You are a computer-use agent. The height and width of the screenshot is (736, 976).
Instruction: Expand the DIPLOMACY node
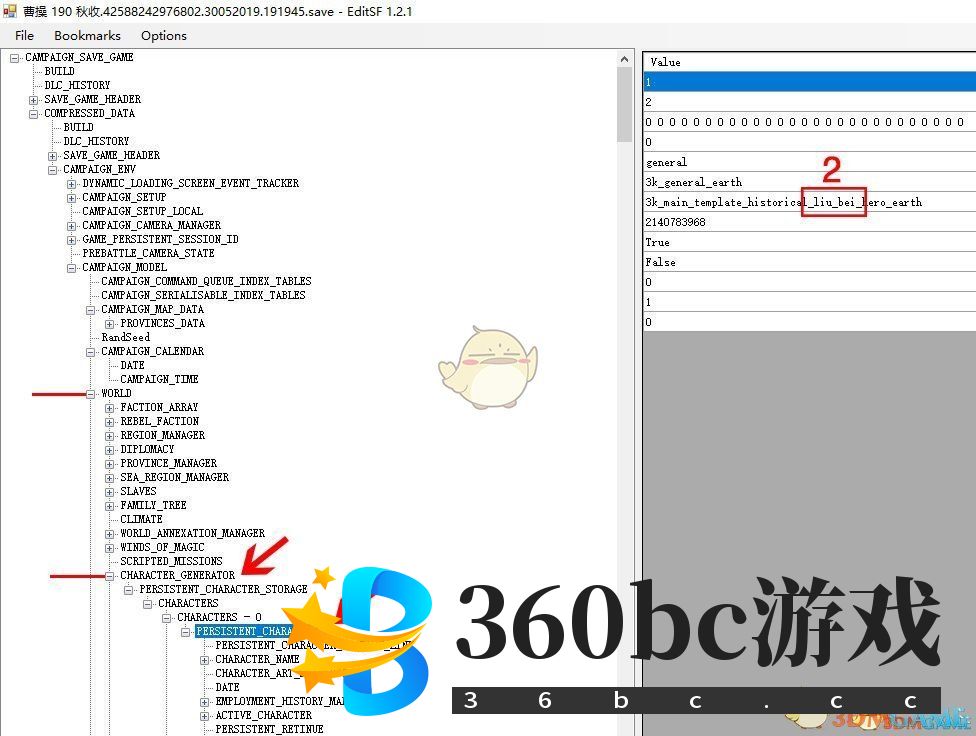(110, 450)
